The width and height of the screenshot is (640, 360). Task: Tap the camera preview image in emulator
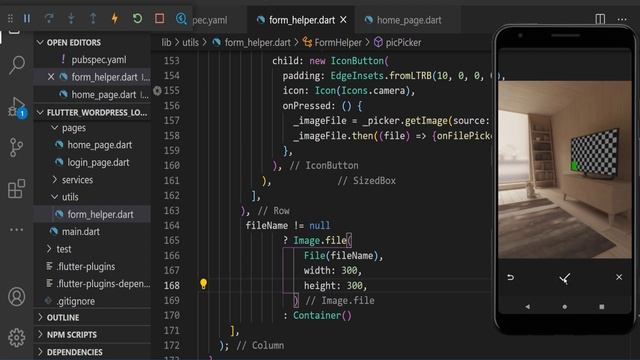[x=565, y=169]
